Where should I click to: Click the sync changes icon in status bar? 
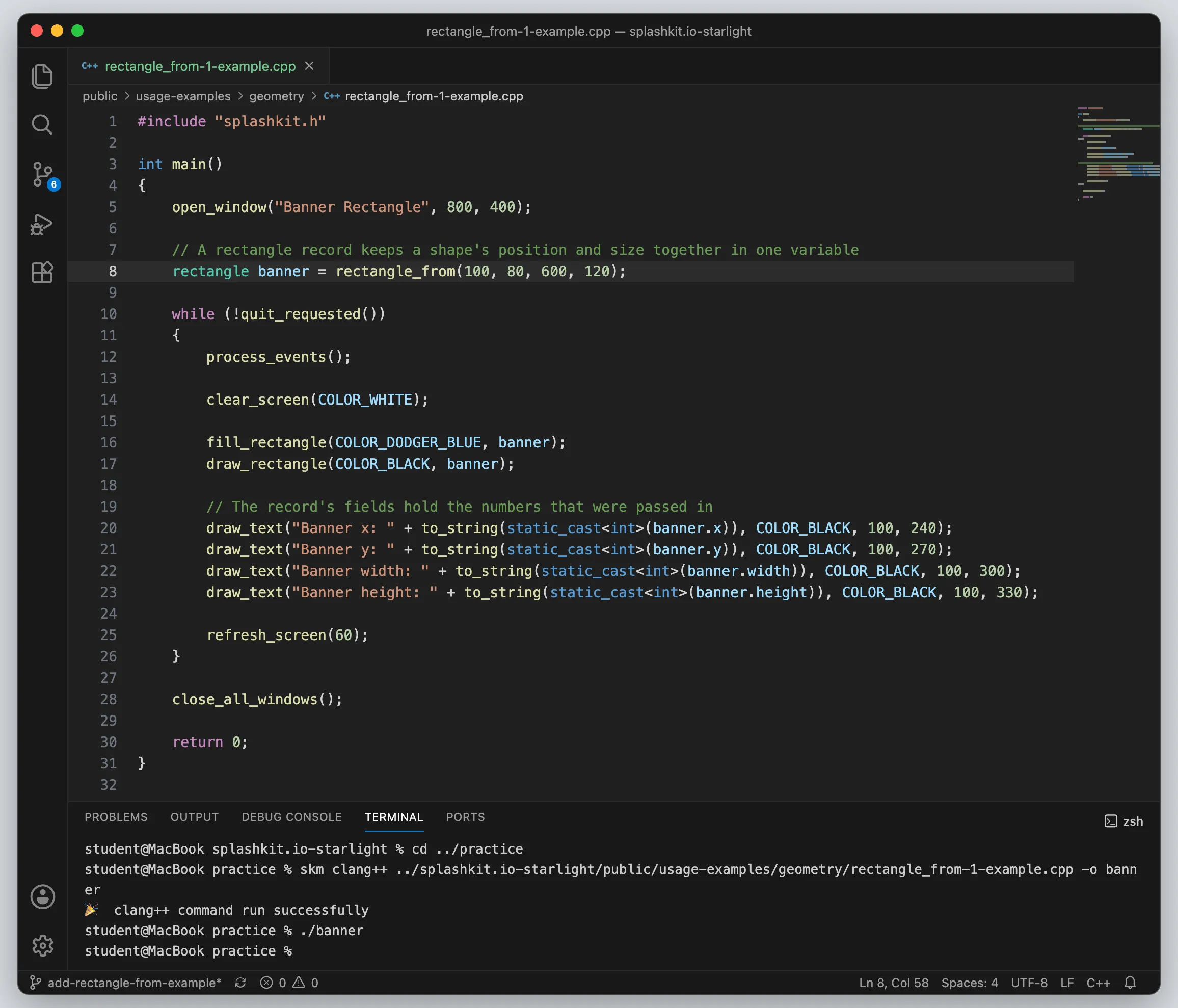coord(240,983)
